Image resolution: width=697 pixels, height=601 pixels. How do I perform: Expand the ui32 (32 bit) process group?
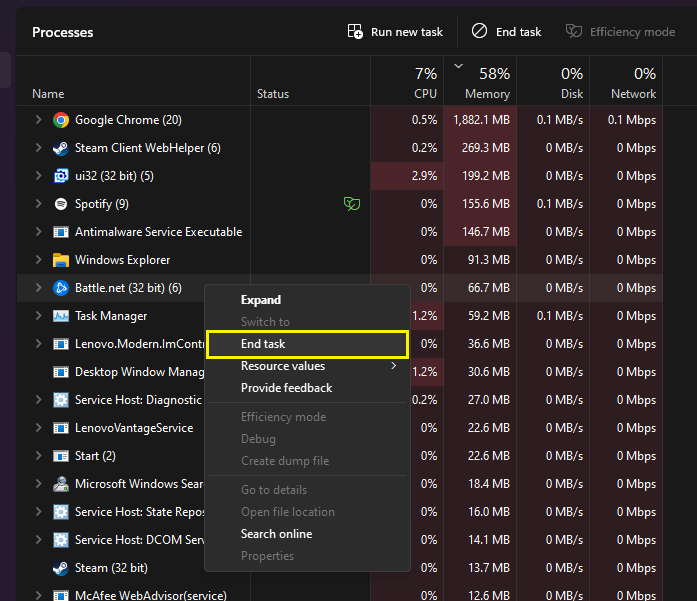[39, 176]
